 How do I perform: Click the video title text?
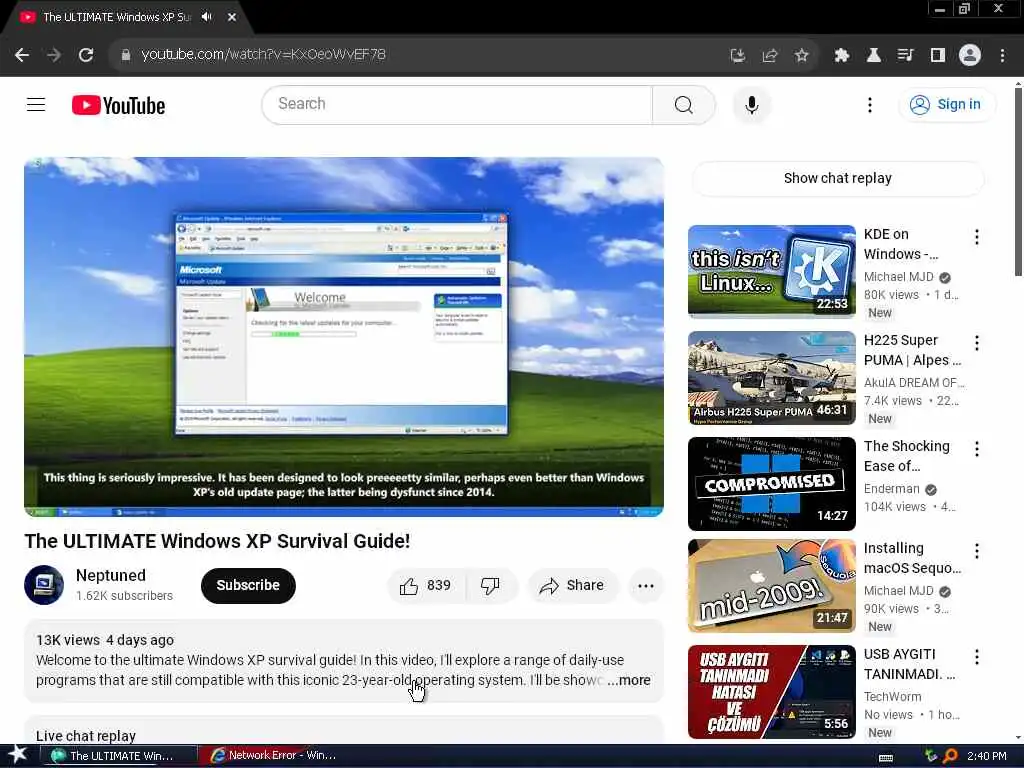[x=217, y=541]
